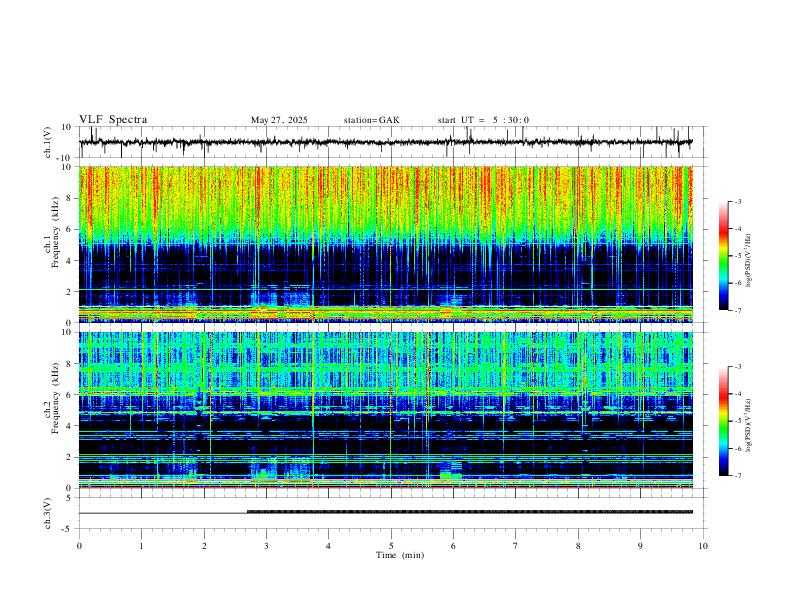This screenshot has width=792, height=612.
Task: Click the ch.1 black voltage waveform trace
Action: click(x=386, y=142)
